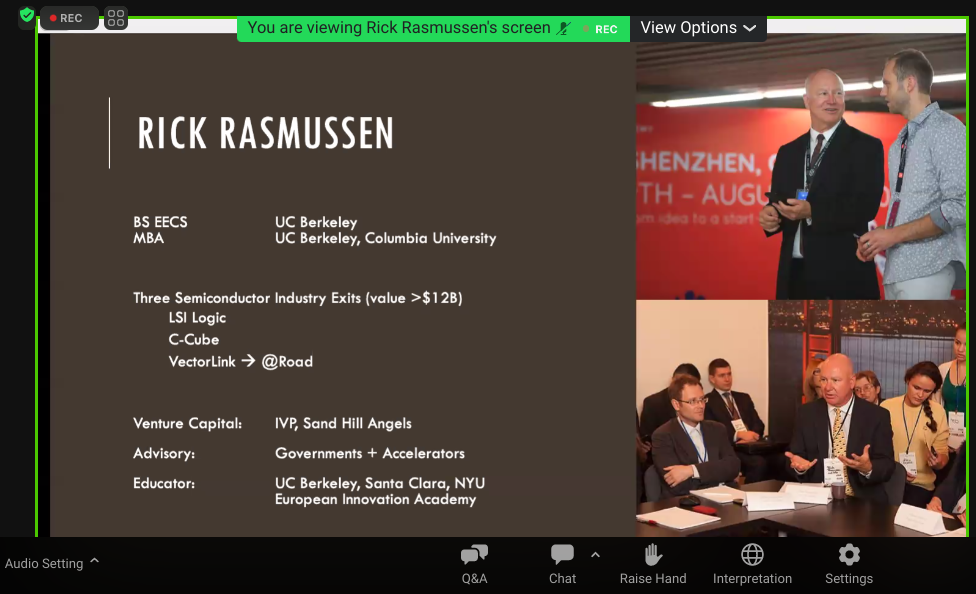The height and width of the screenshot is (594, 976).
Task: Click the grid view layout icon
Action: point(116,18)
